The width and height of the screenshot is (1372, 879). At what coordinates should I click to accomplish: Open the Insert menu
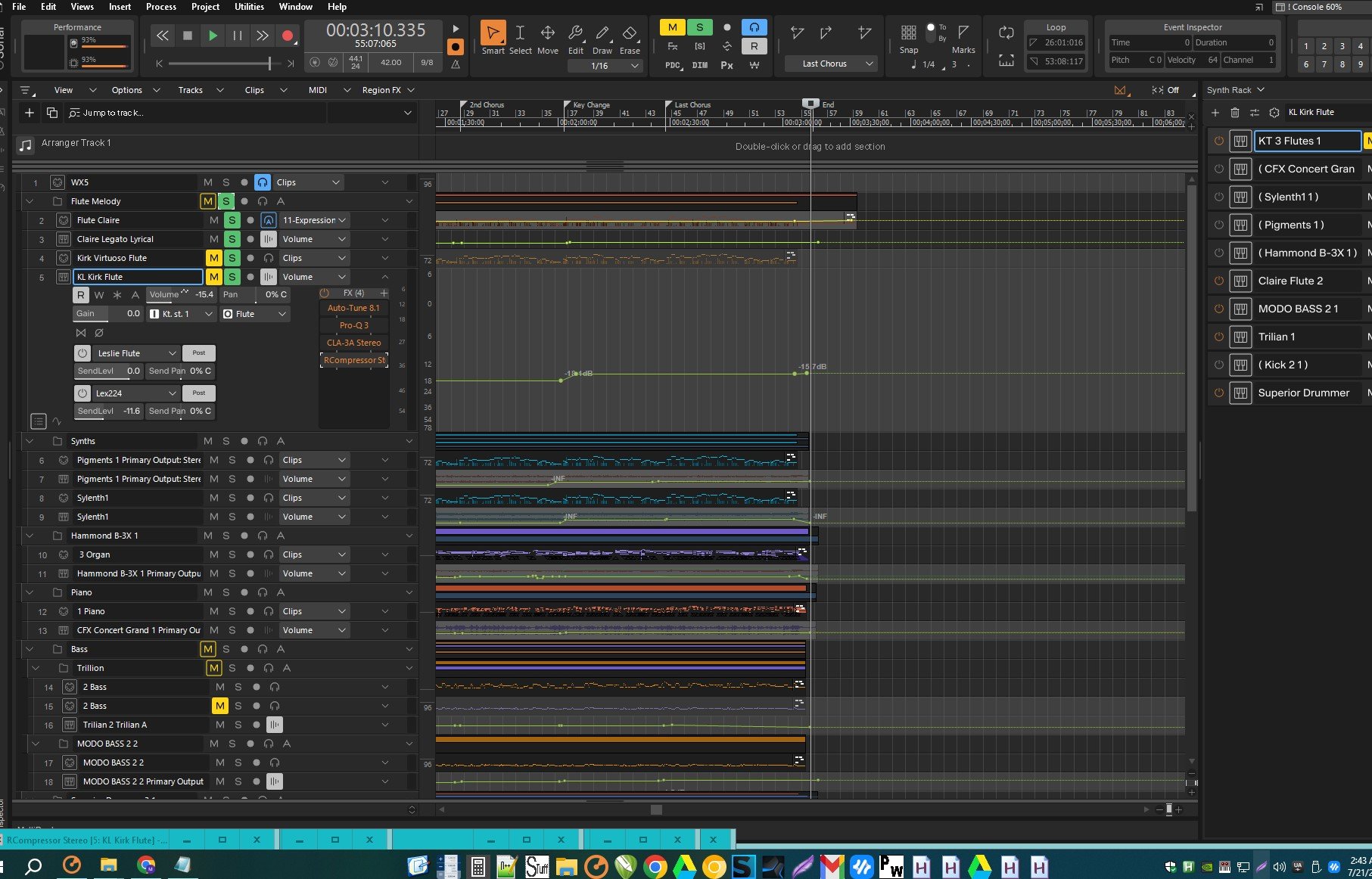click(120, 7)
